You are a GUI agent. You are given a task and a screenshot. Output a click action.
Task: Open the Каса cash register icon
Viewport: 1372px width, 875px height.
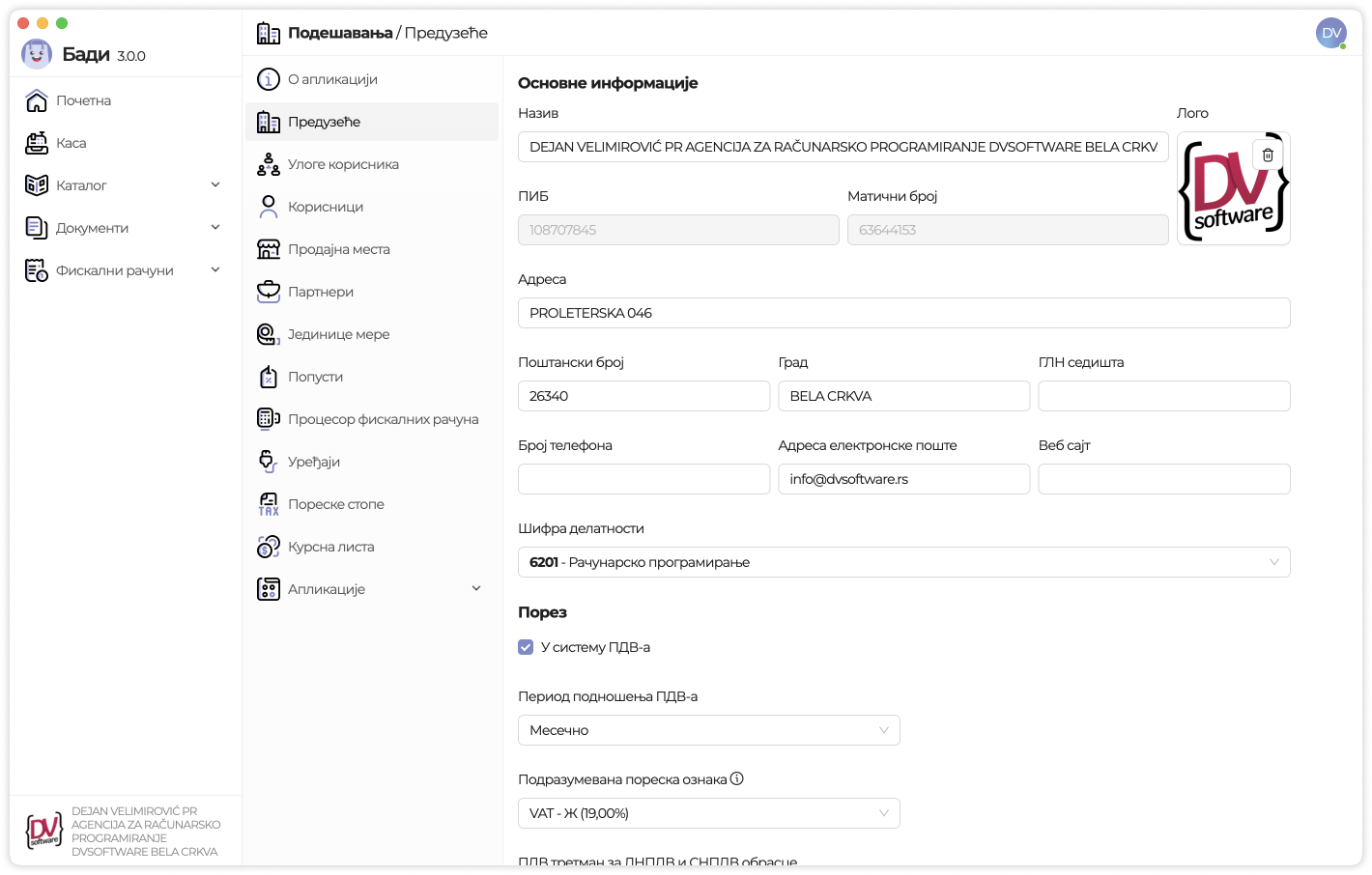tap(37, 143)
